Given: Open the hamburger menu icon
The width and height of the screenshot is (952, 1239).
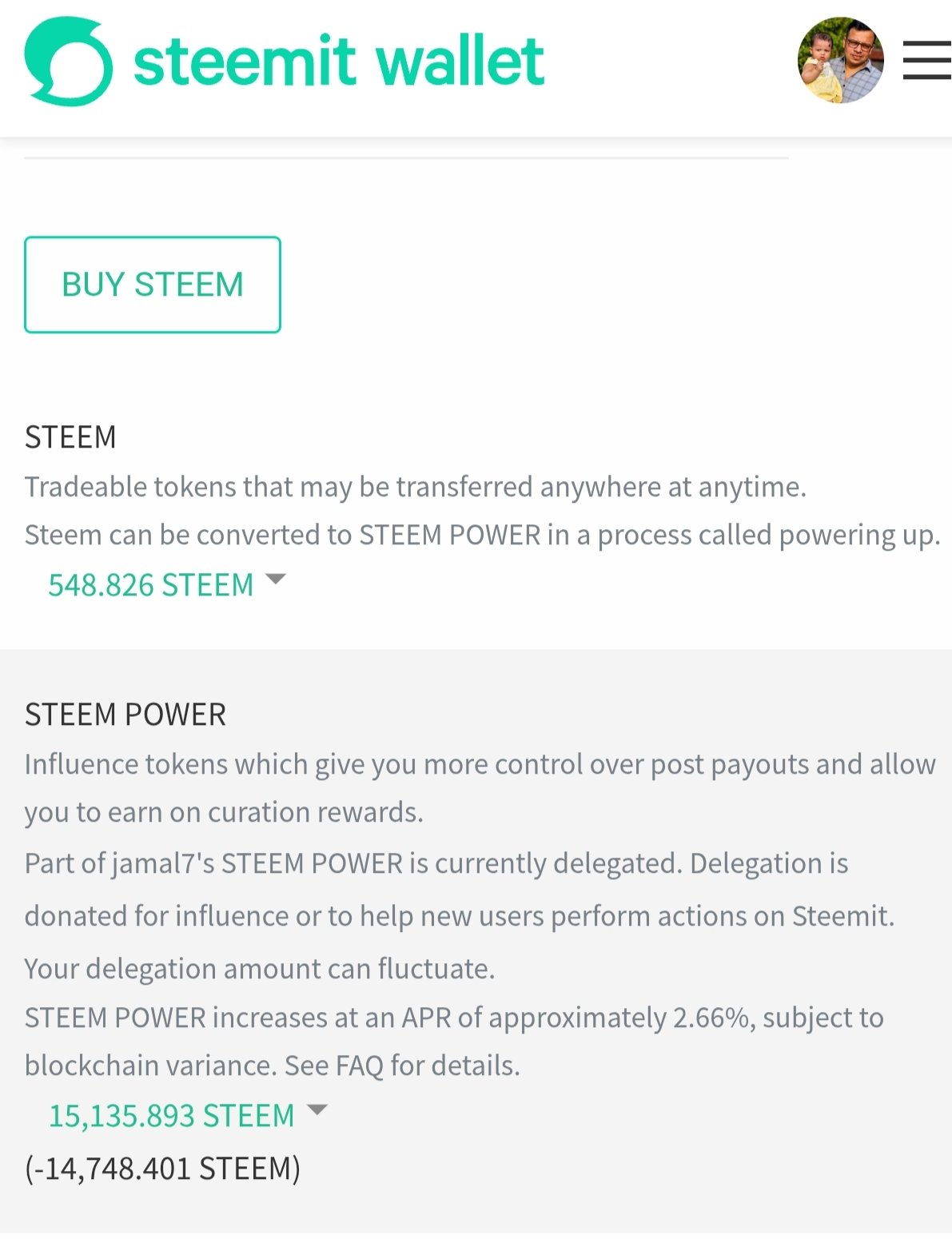Looking at the screenshot, I should click(927, 61).
